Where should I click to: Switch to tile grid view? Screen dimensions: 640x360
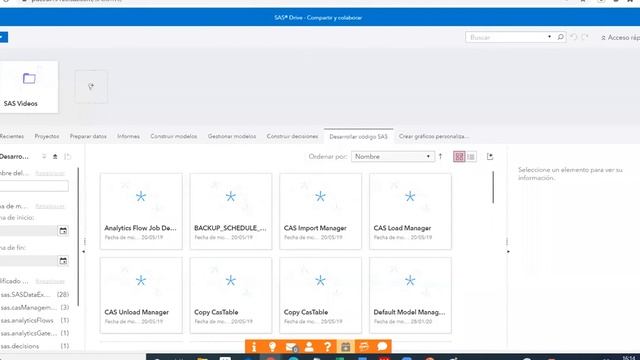(x=459, y=157)
